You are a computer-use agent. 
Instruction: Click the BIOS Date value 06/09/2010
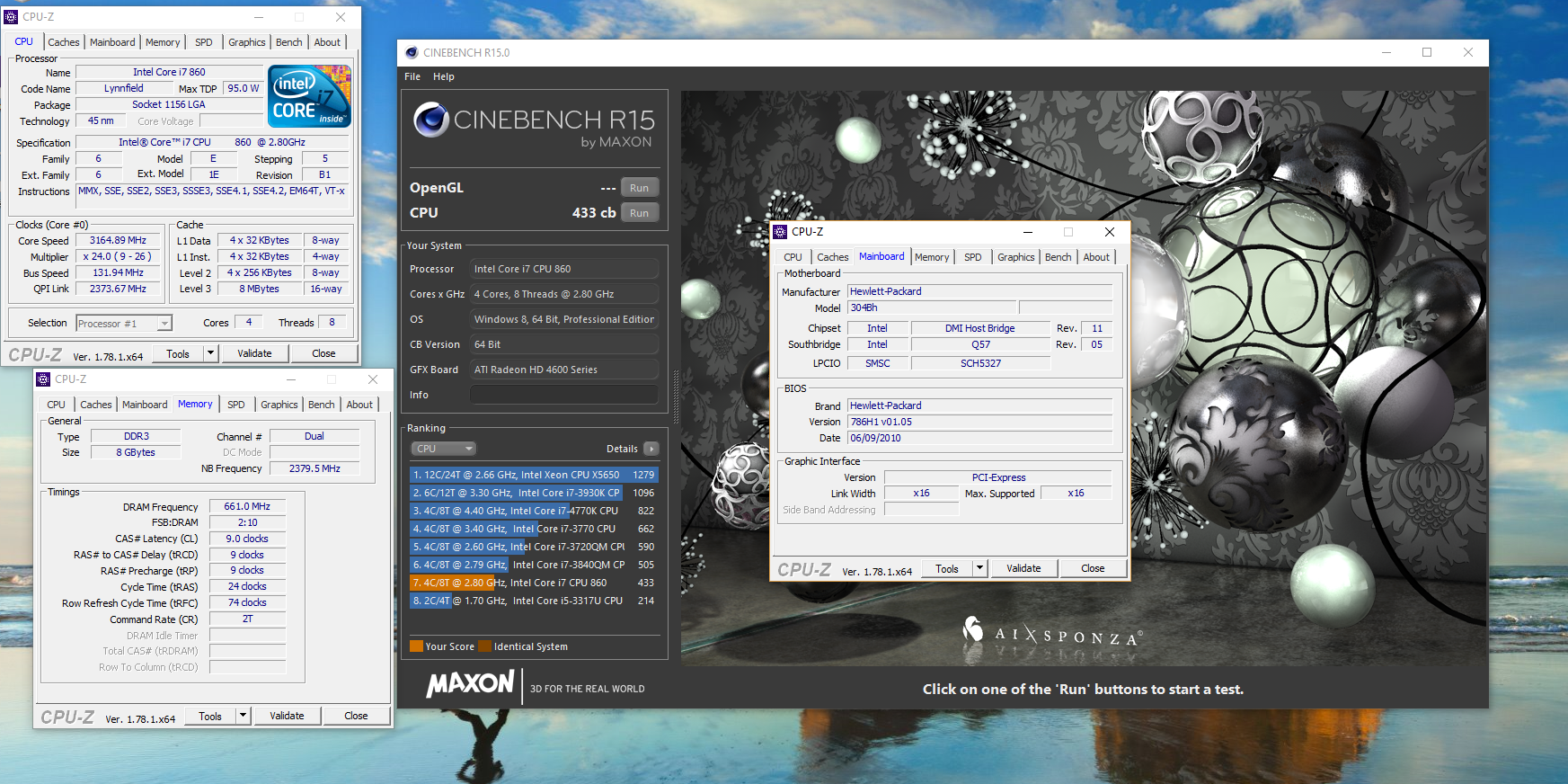(980, 438)
